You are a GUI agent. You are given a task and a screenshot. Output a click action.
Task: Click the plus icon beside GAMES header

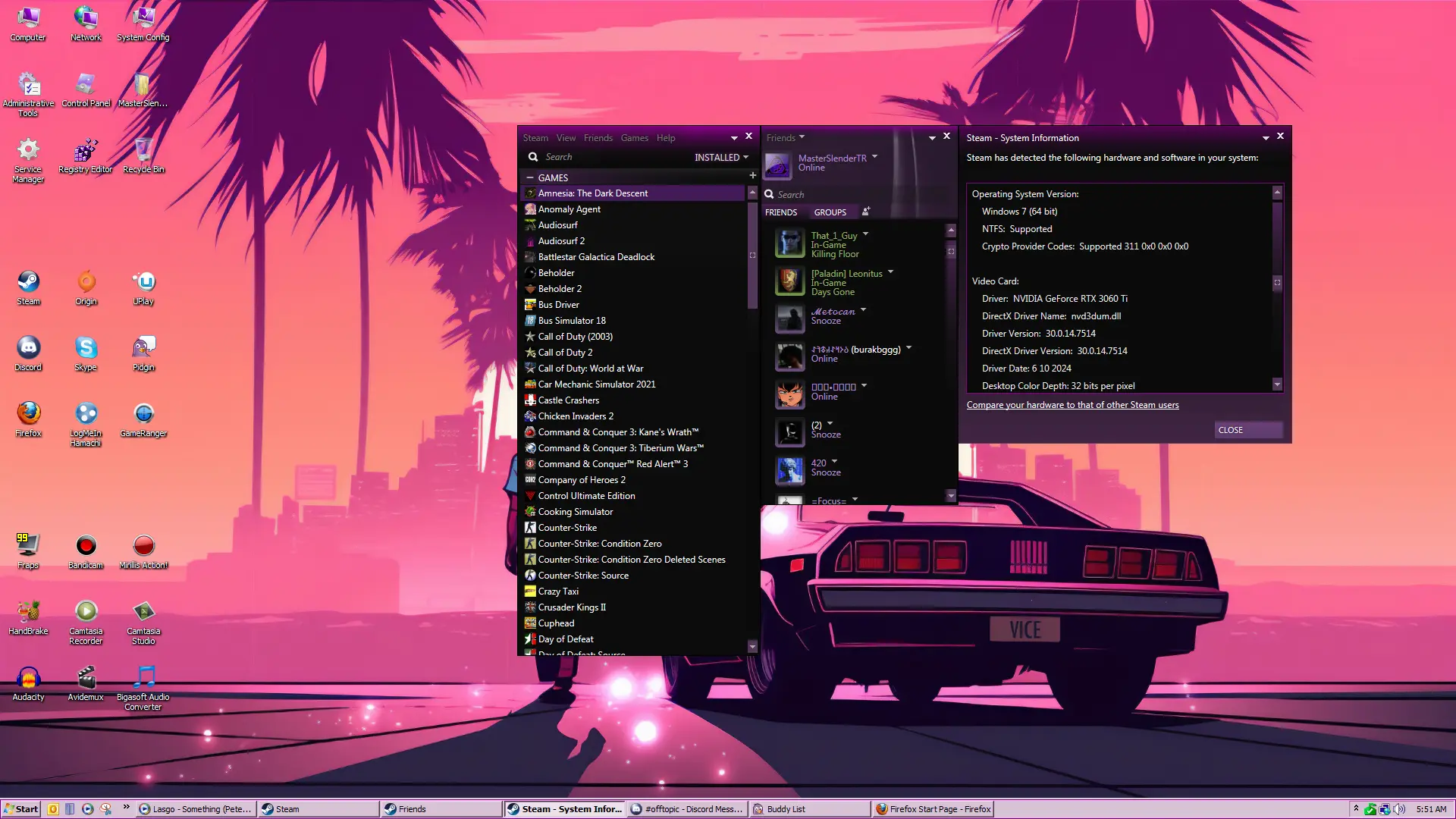[753, 176]
